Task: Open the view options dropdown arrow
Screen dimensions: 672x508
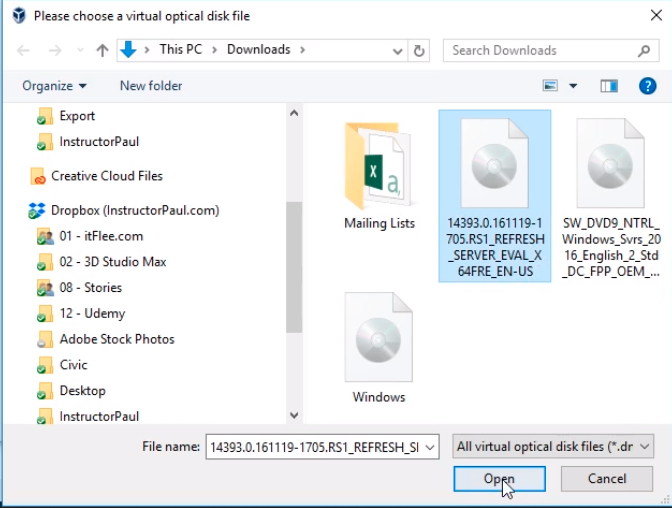Action: click(x=573, y=86)
